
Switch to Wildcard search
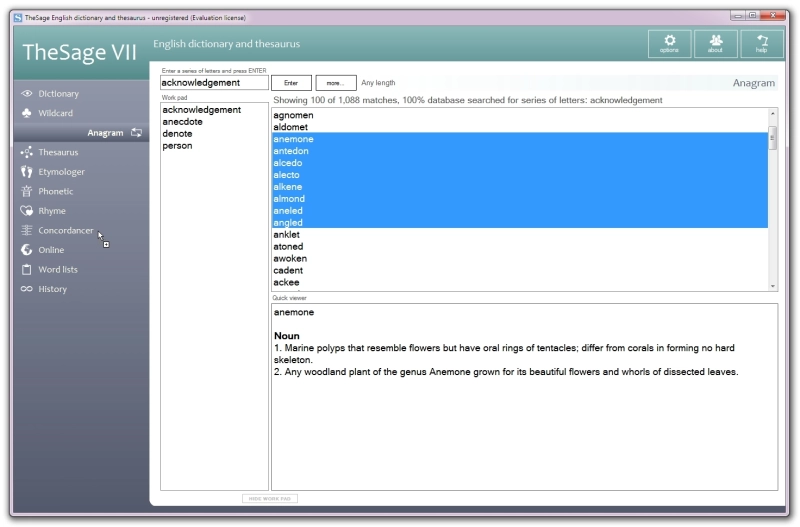56,113
